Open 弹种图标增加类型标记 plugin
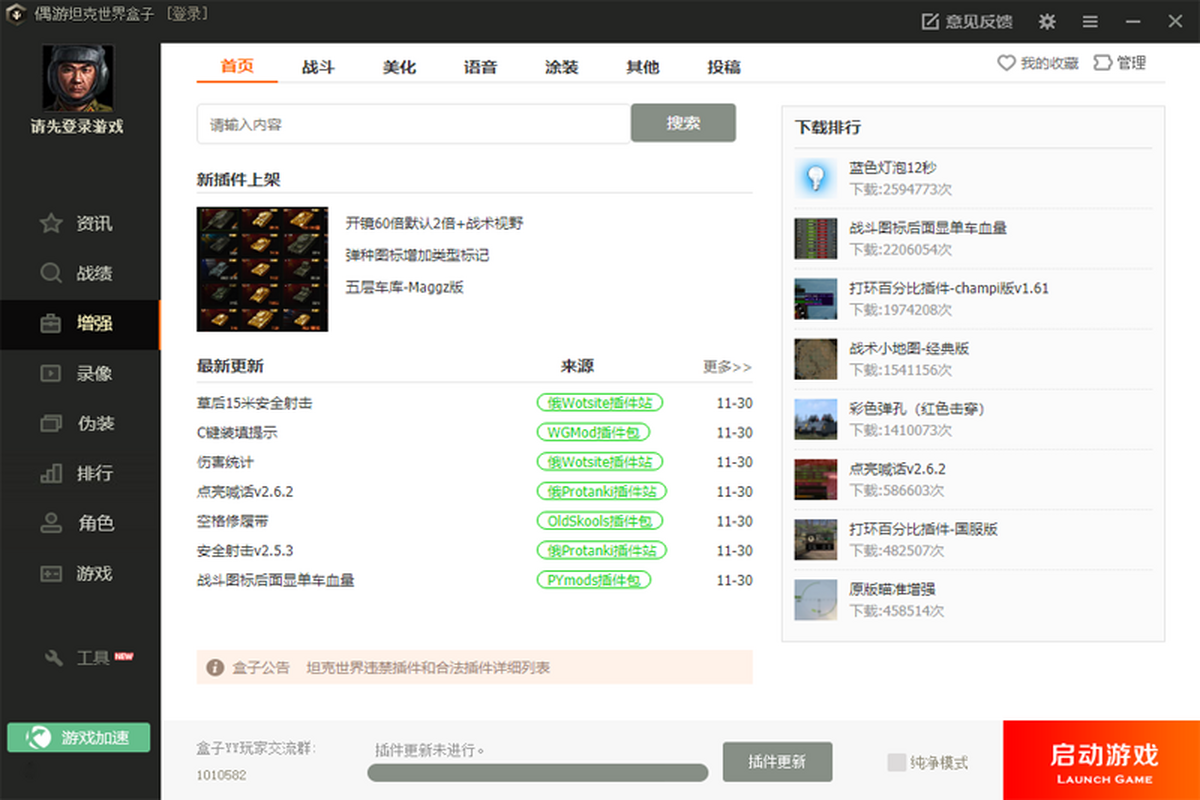 [417, 255]
